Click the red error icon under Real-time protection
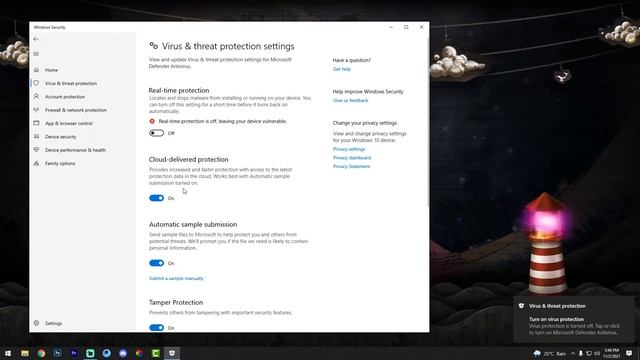This screenshot has height=360, width=640. tap(152, 121)
